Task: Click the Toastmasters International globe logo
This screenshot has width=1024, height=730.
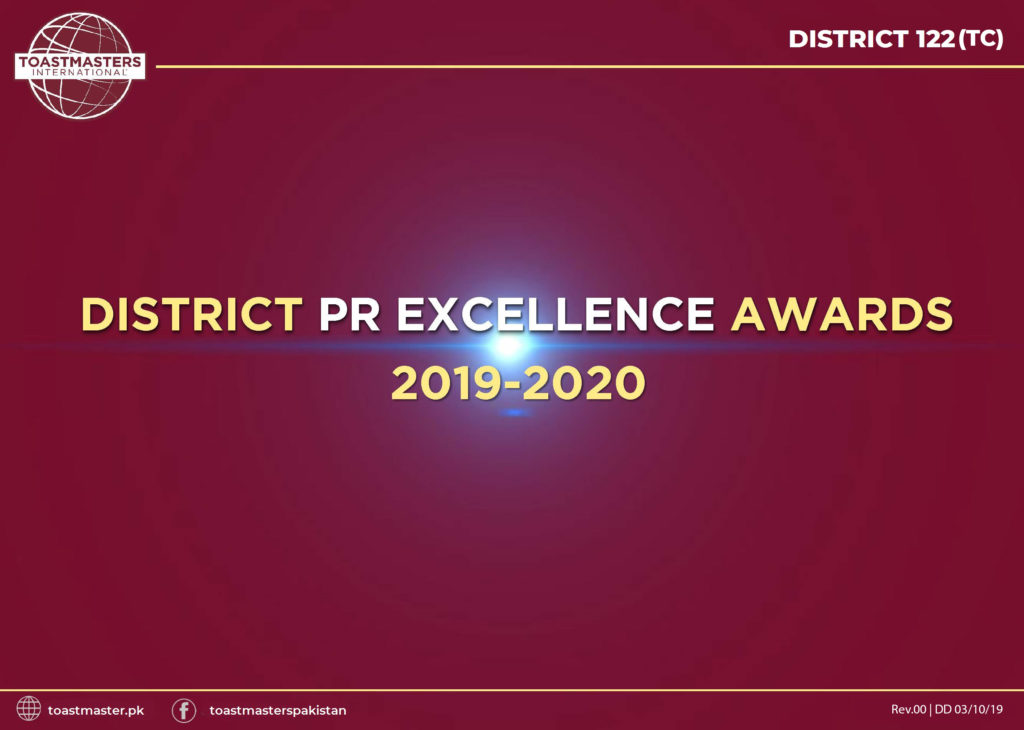Action: [80, 66]
